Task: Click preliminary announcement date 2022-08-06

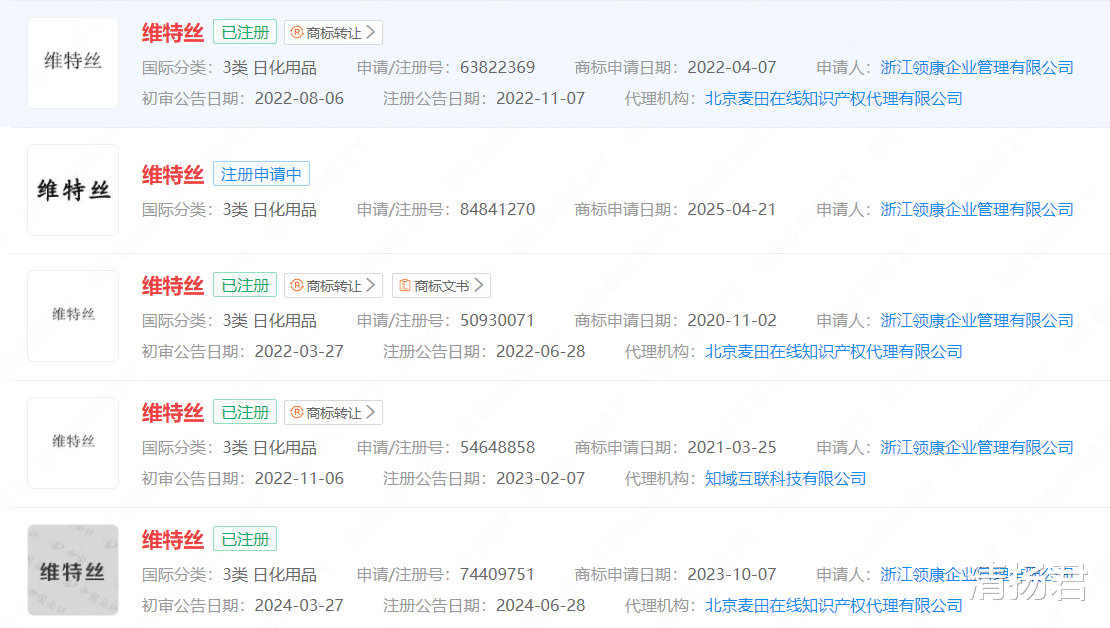Action: tap(299, 98)
